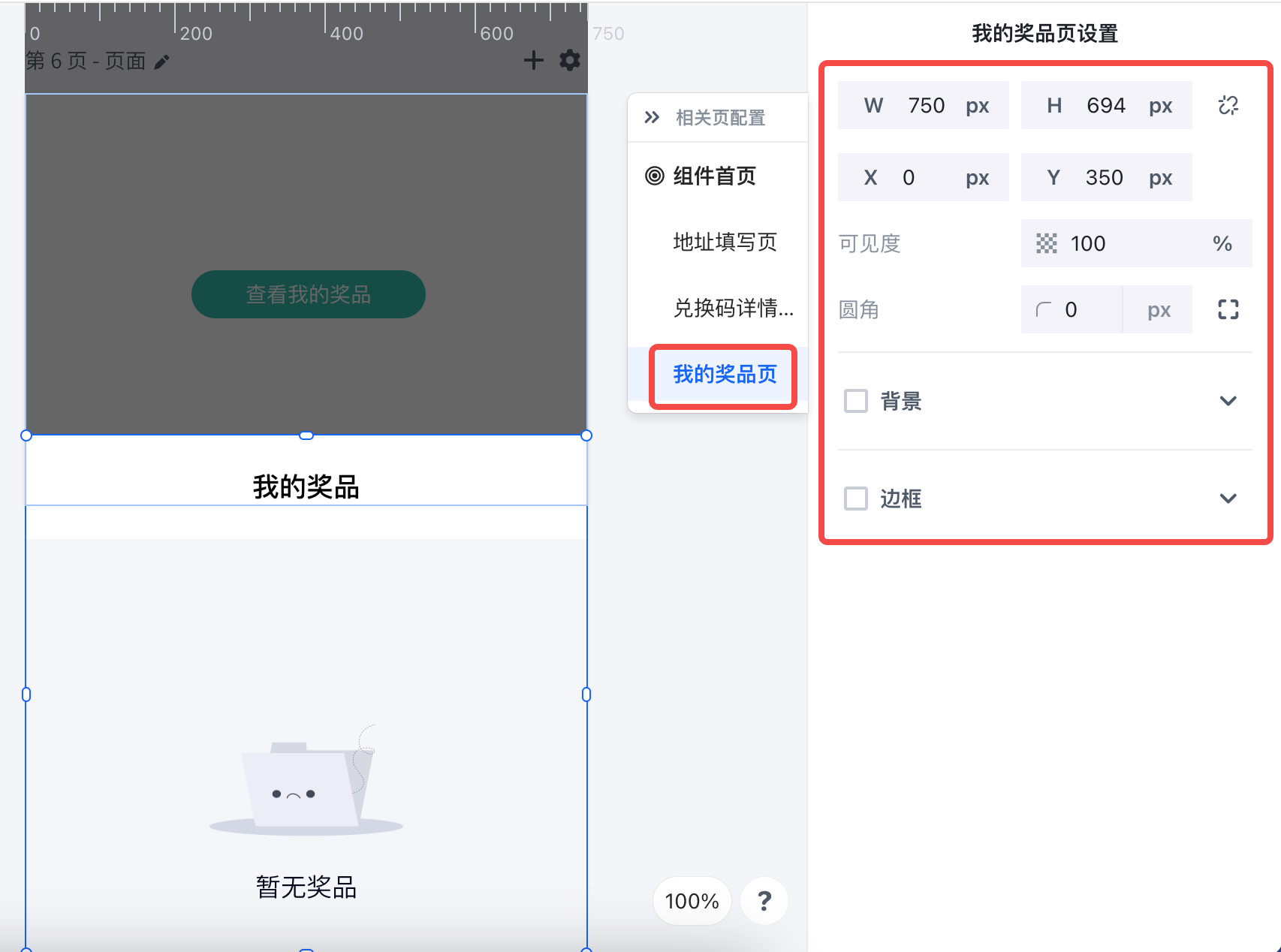Click the 暂无奖品 empty state text
This screenshot has width=1281, height=952.
[x=306, y=887]
